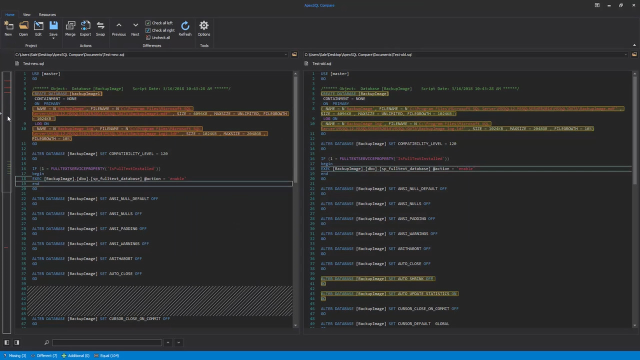The height and width of the screenshot is (360, 640).
Task: Click CREATE DATABASE line in left pane
Action: 67,93
